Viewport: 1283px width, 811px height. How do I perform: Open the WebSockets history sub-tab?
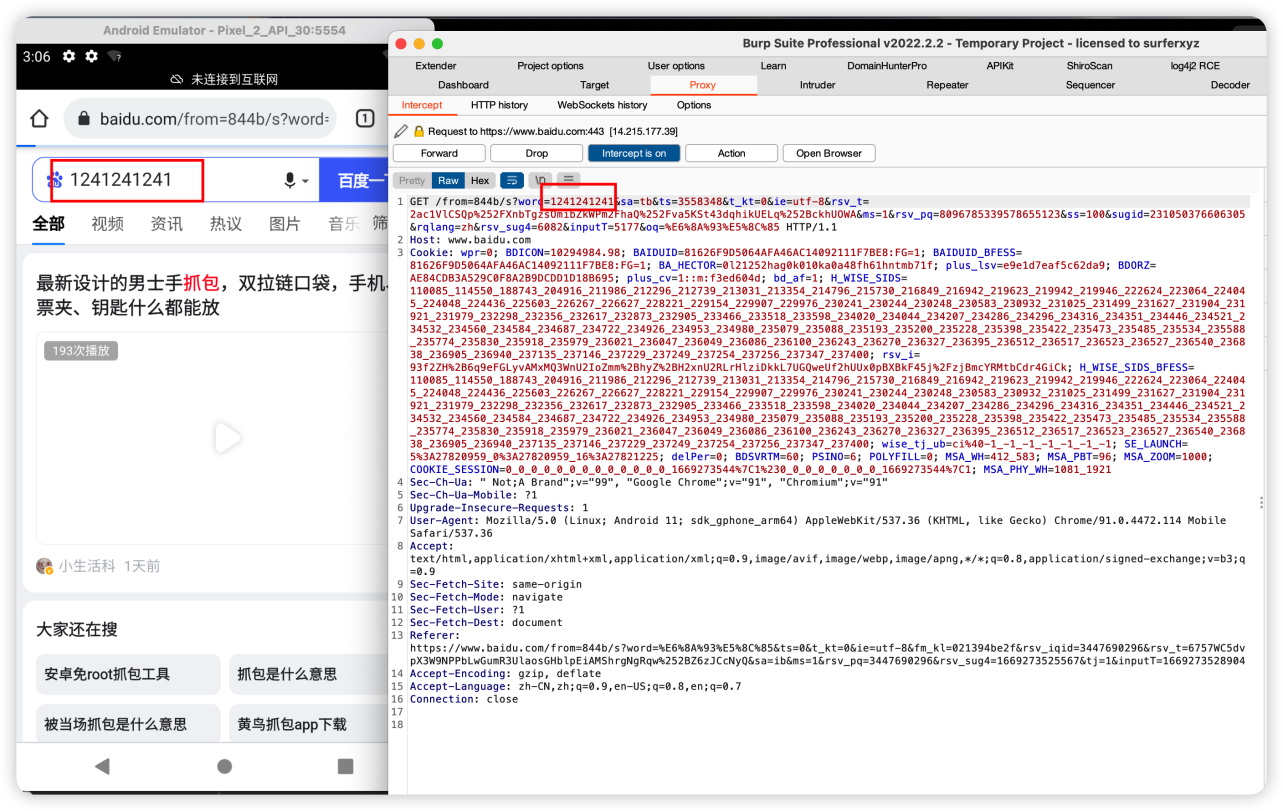pyautogui.click(x=602, y=105)
